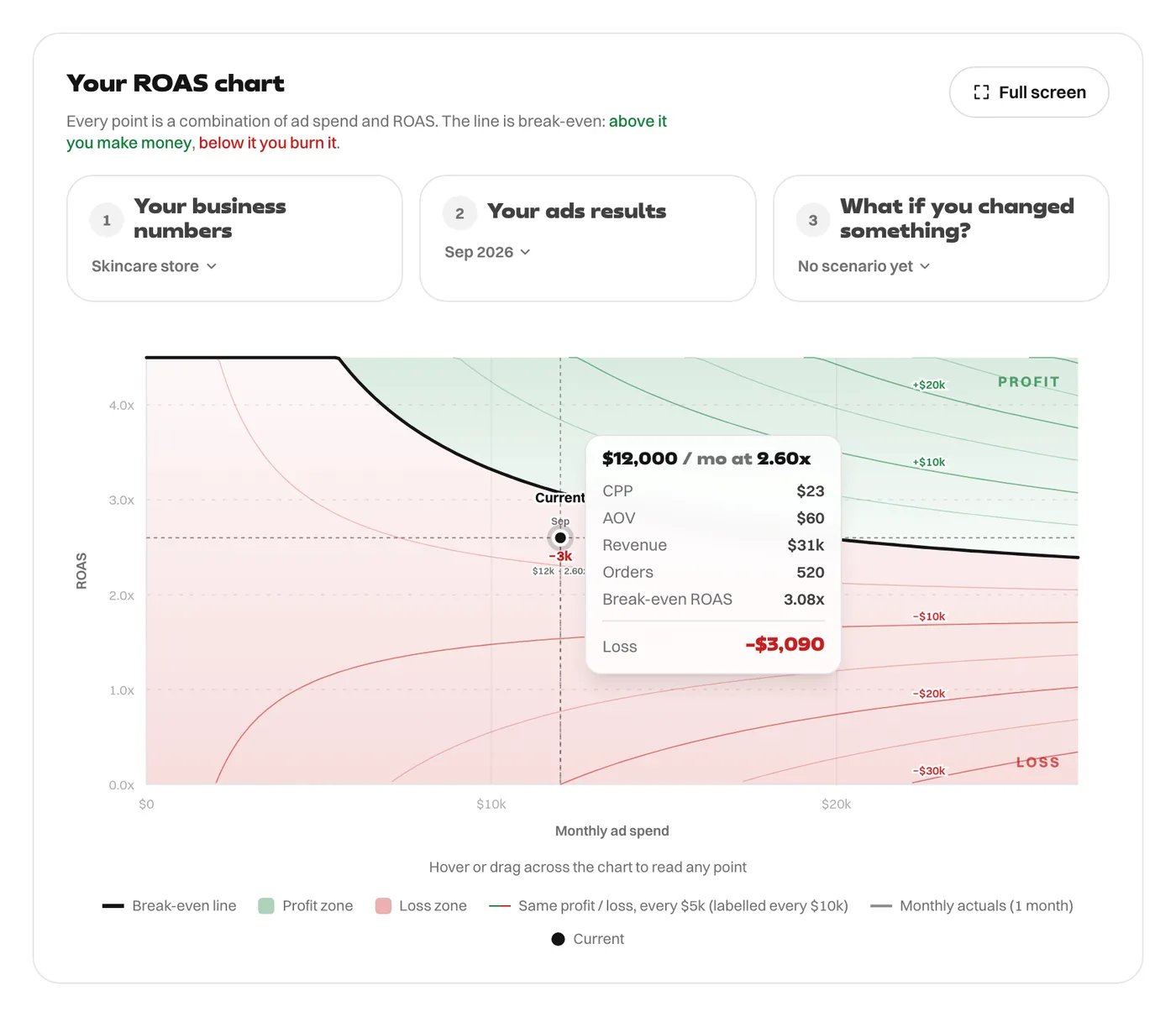Image resolution: width=1176 pixels, height=1017 pixels.
Task: Click the Break-even line legend icon
Action: pyautogui.click(x=113, y=906)
